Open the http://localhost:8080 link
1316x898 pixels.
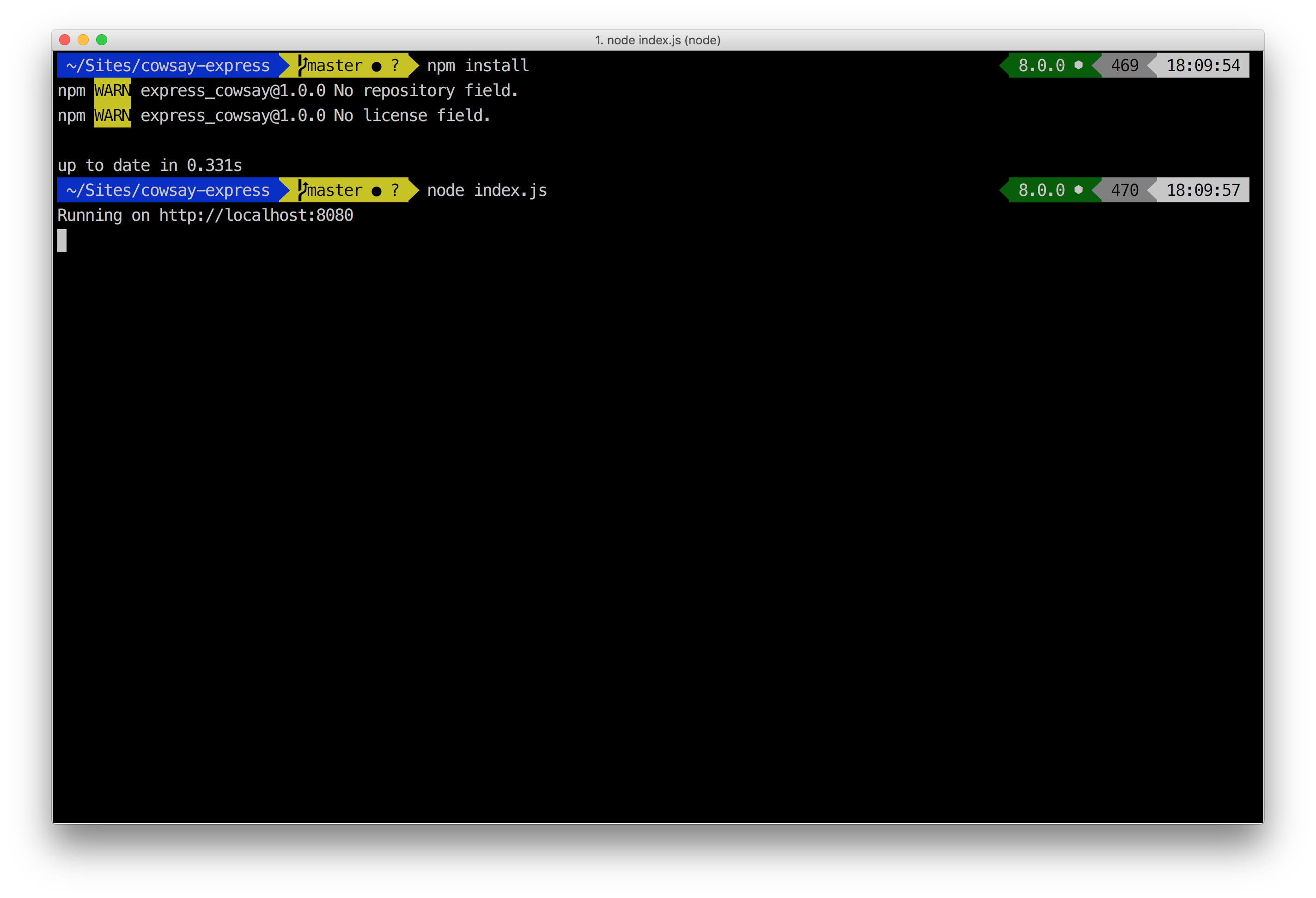256,215
